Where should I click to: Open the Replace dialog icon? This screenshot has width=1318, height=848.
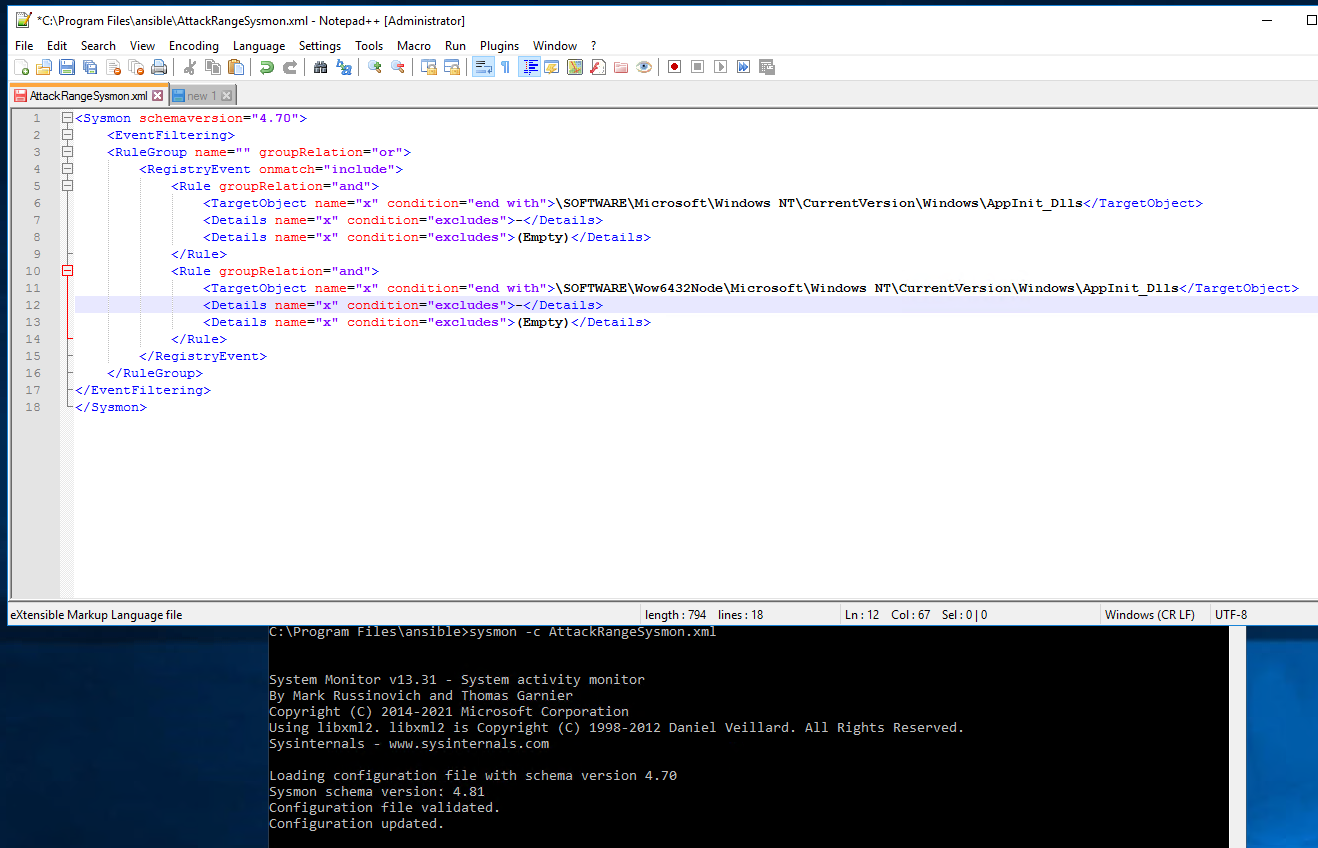(x=344, y=67)
